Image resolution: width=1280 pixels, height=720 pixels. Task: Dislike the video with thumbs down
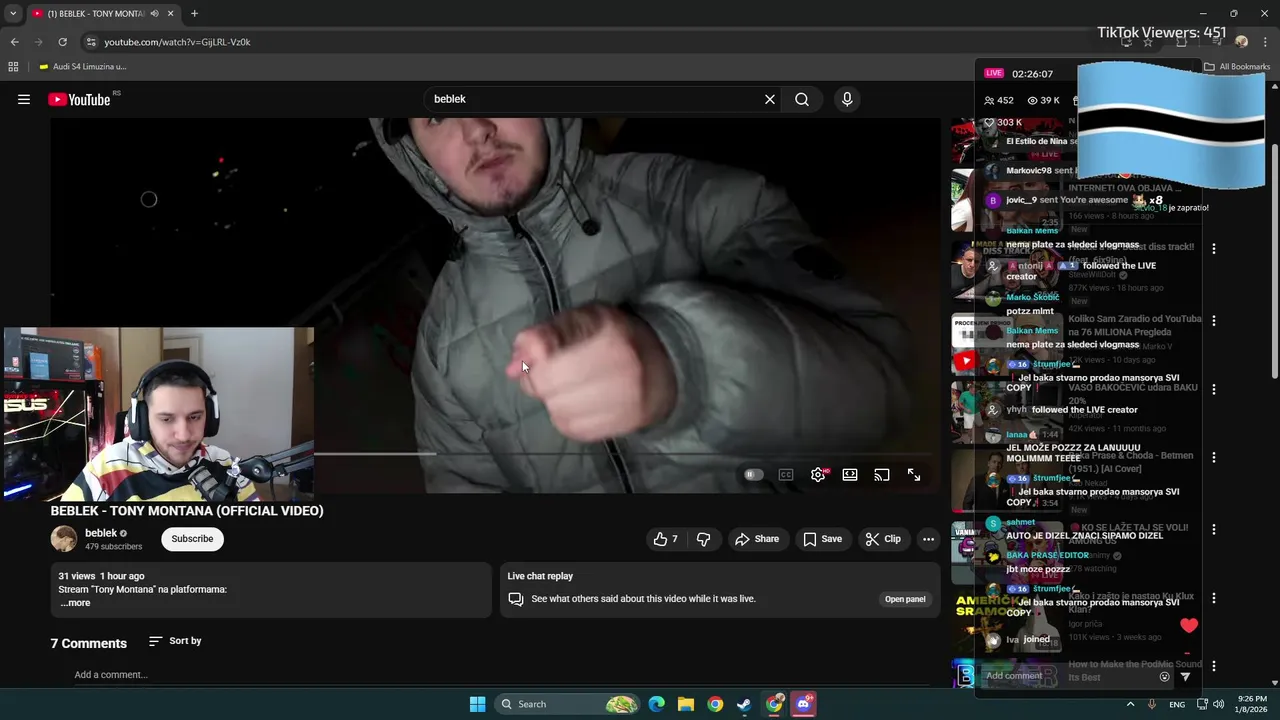(x=704, y=539)
